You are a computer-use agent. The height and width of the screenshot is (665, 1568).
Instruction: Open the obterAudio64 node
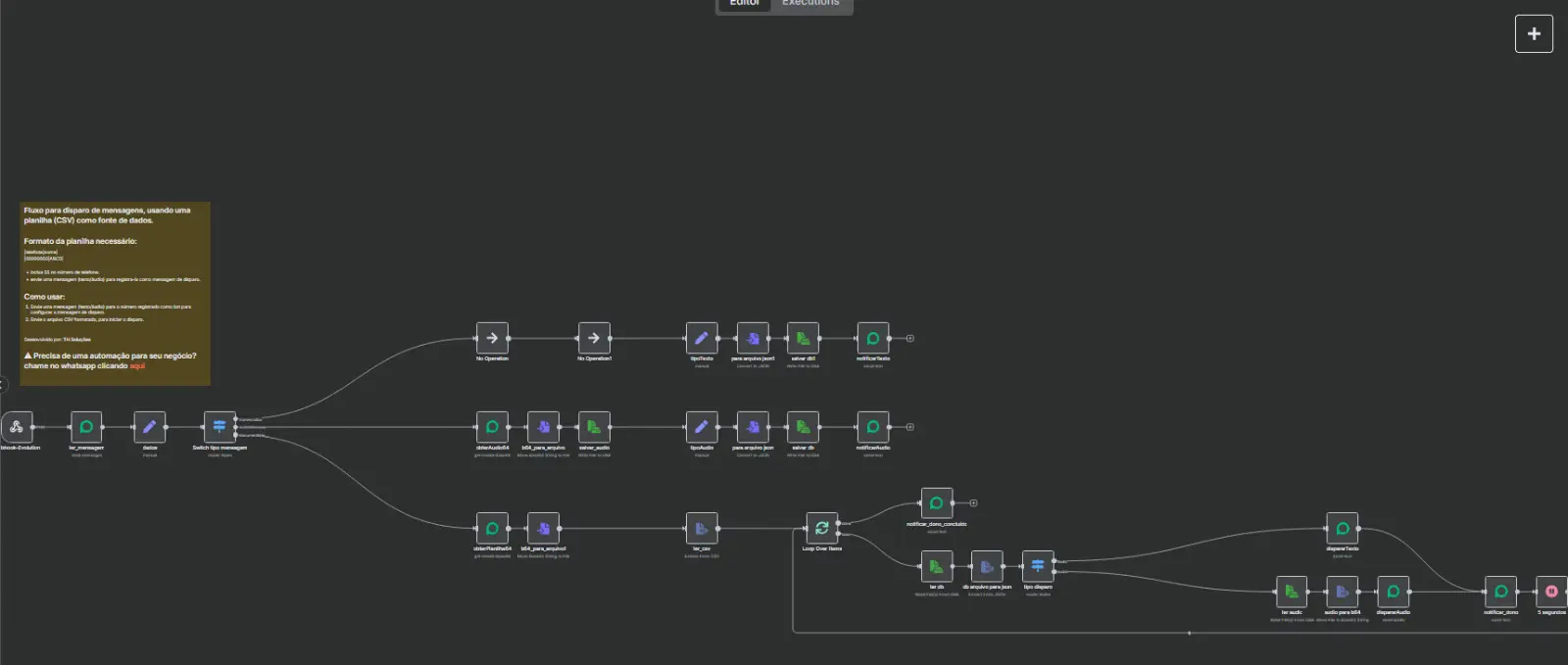point(492,427)
